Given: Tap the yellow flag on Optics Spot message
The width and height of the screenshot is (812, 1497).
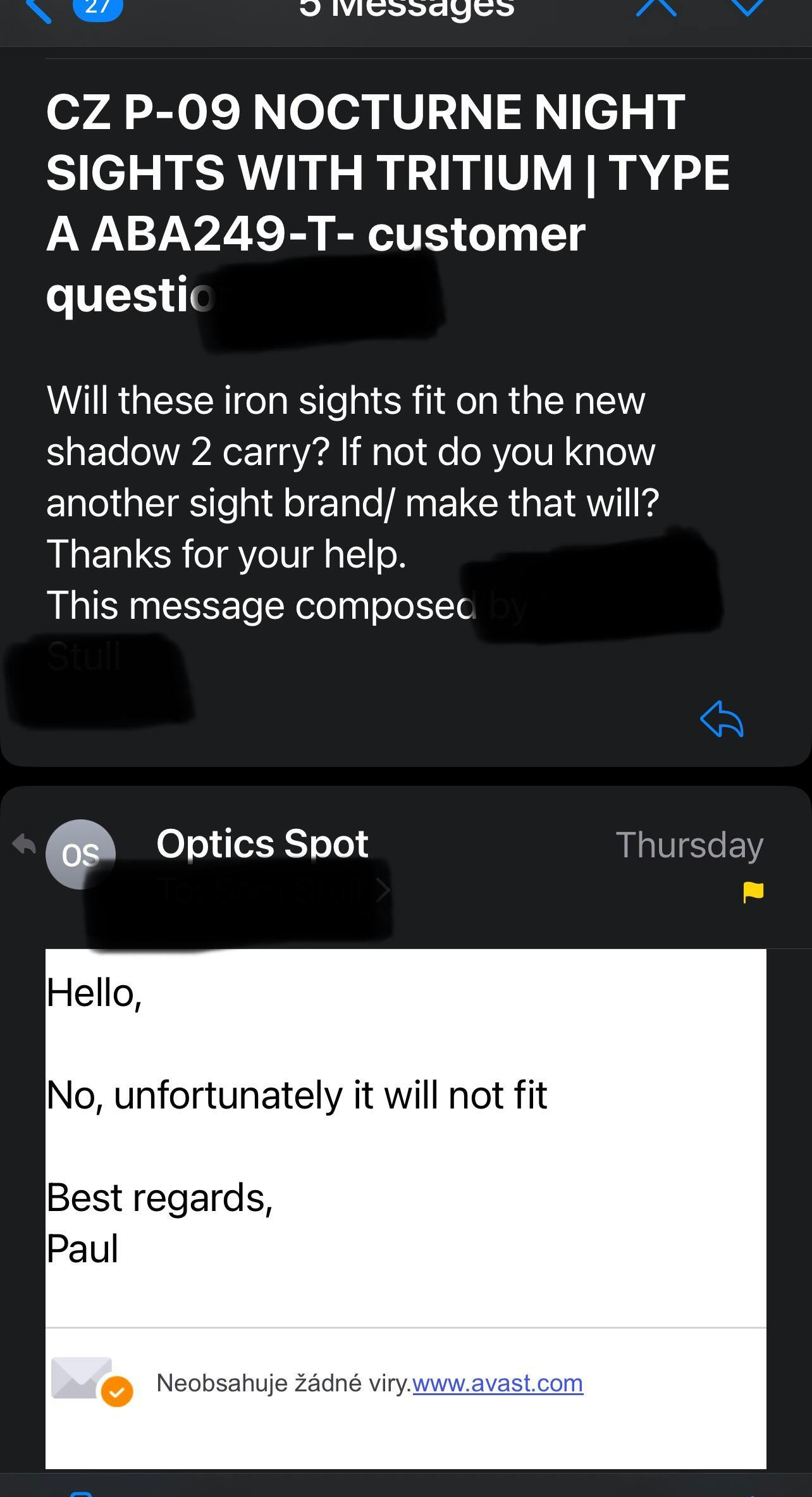Looking at the screenshot, I should point(753,892).
